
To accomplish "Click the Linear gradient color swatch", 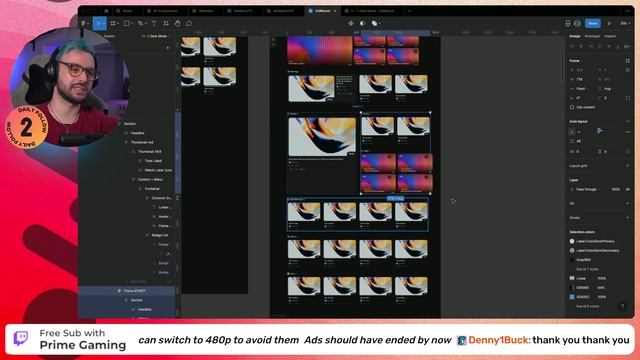I will click(x=572, y=278).
